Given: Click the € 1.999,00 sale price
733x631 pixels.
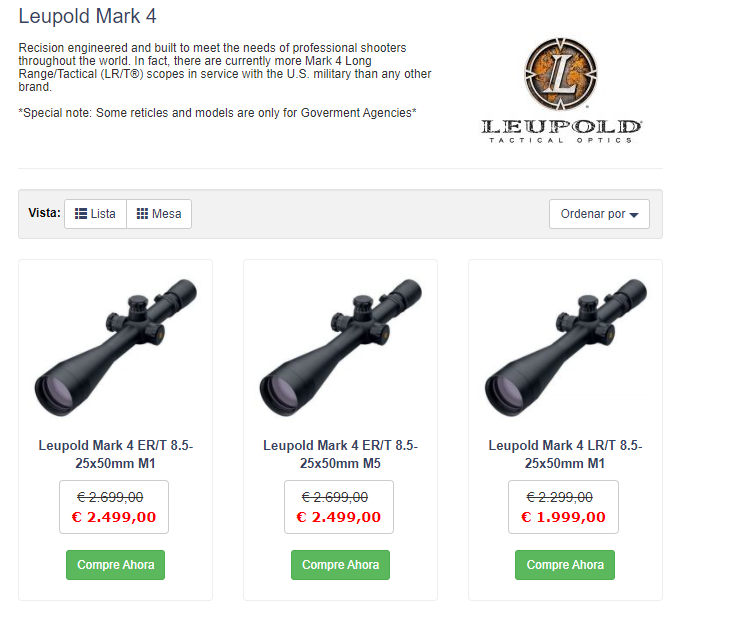Looking at the screenshot, I should pos(563,517).
